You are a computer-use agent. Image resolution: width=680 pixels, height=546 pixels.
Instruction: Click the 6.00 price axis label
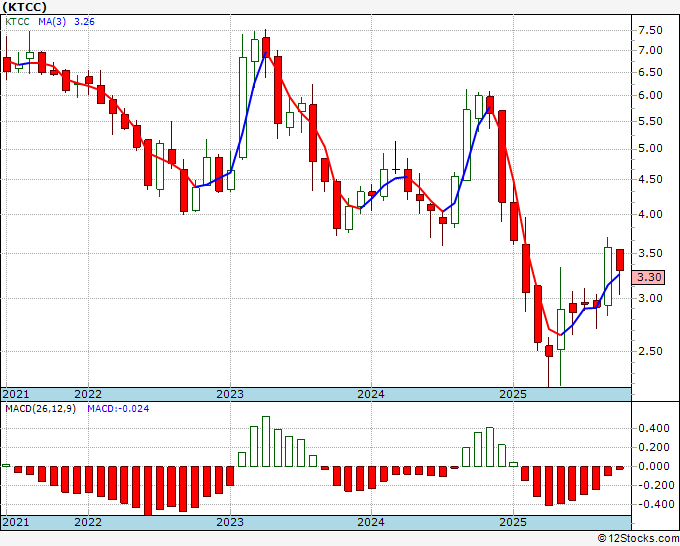coord(650,95)
